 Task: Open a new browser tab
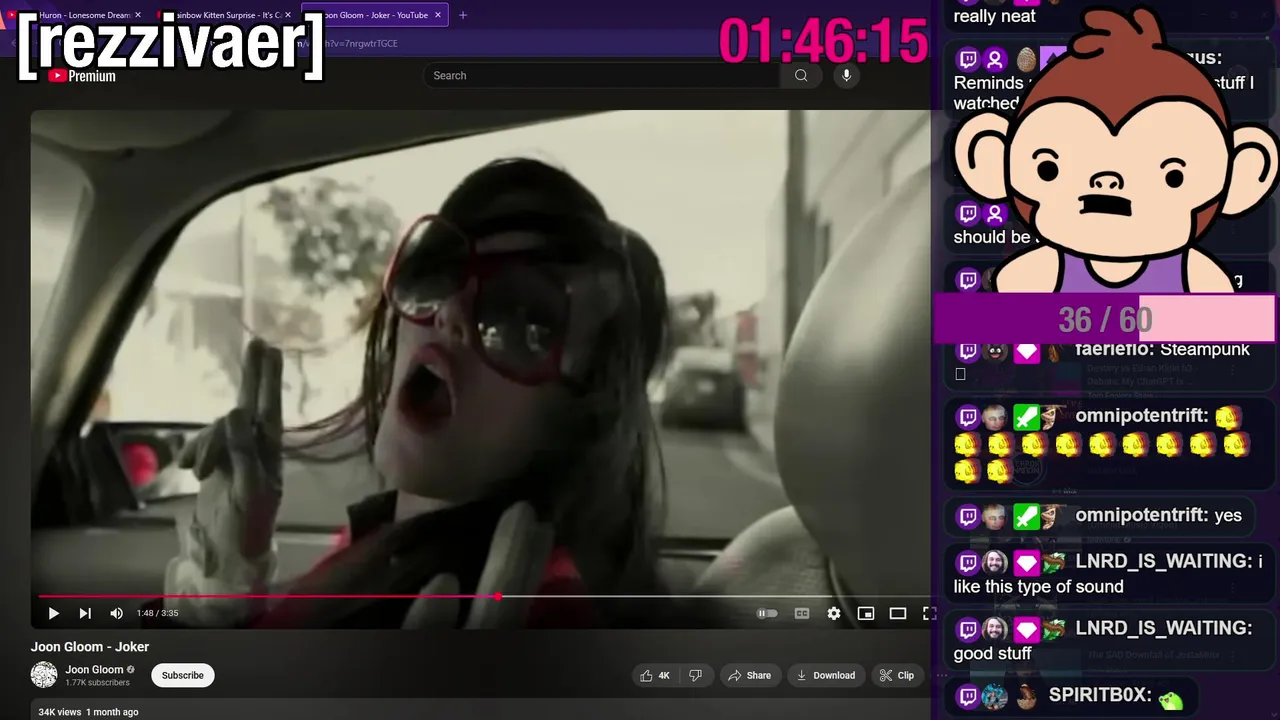pos(462,15)
